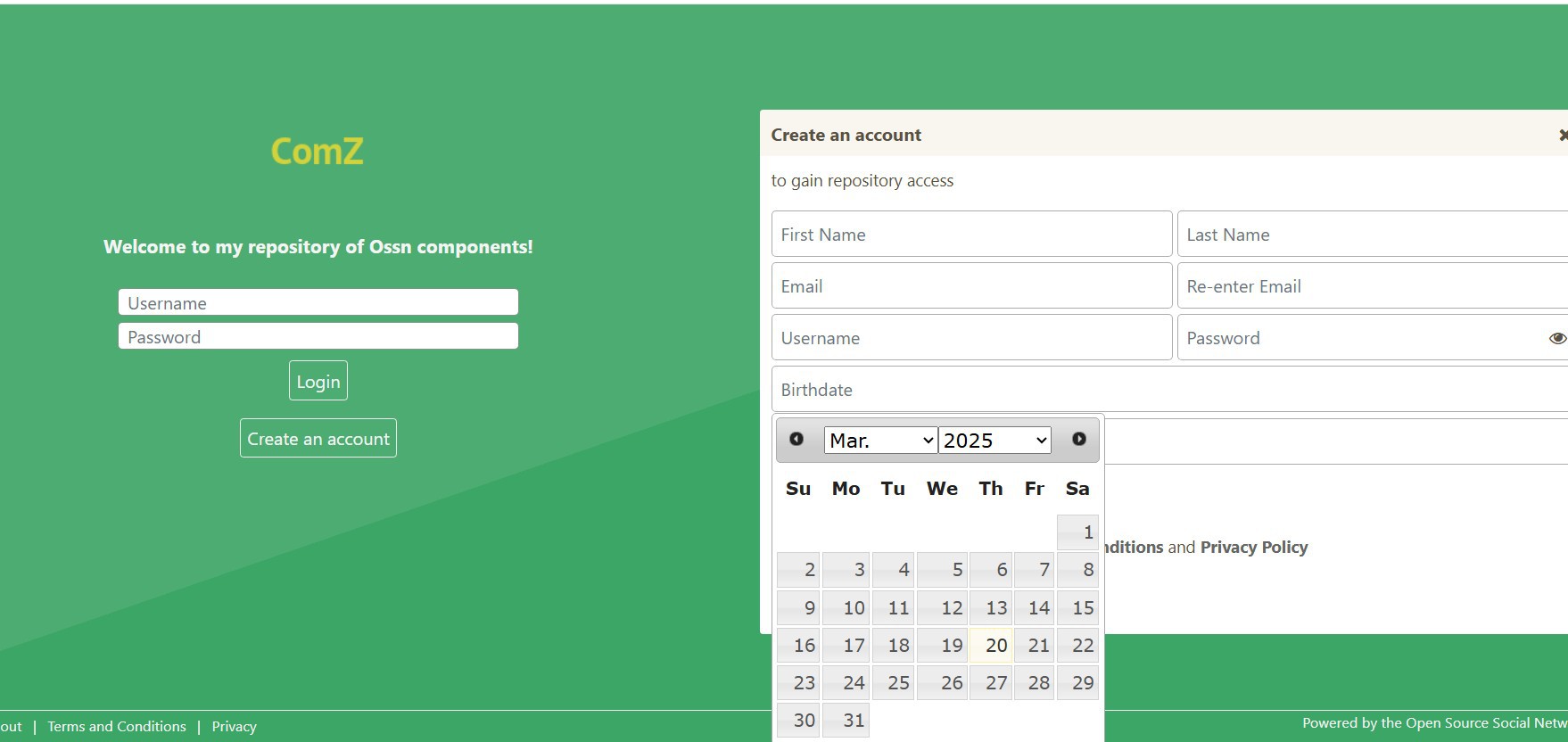1568x742 pixels.
Task: Open the month dropdown showing Mar.
Action: coord(880,441)
